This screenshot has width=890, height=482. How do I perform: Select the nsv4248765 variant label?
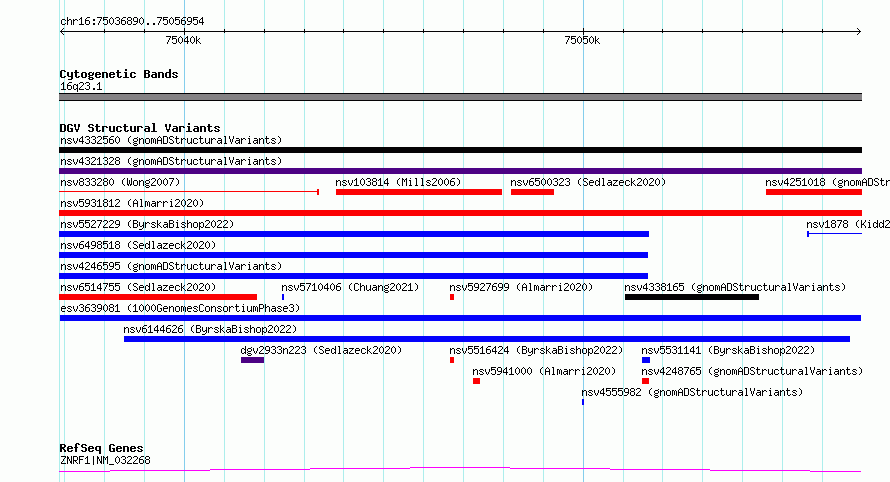tap(752, 371)
